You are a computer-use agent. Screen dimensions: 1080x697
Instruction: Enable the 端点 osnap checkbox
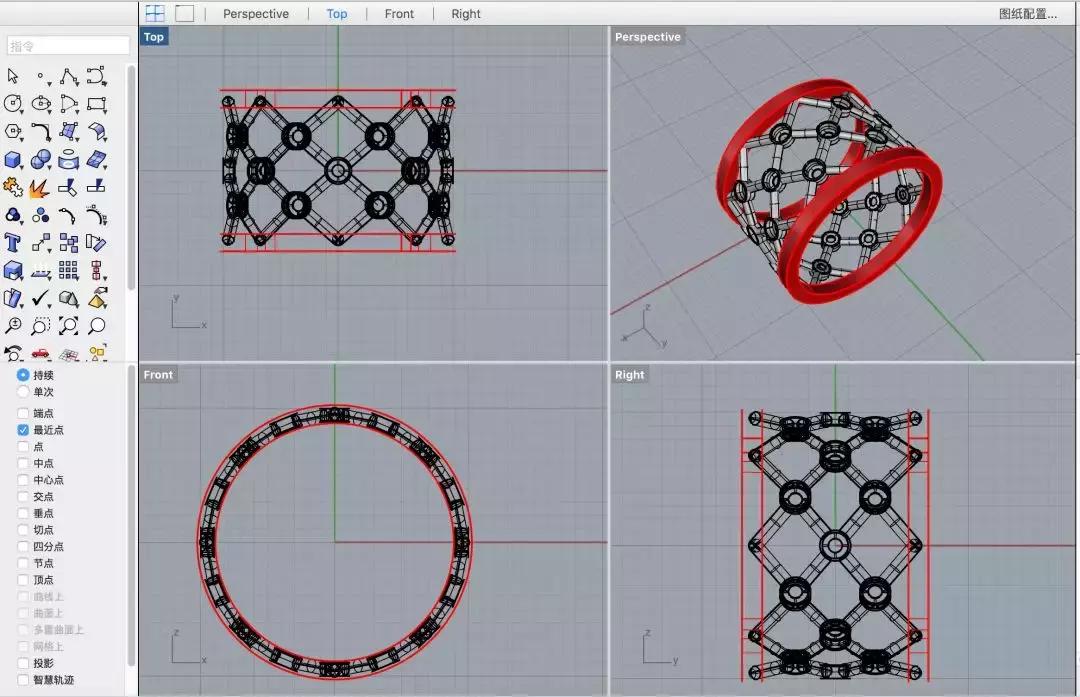23,413
